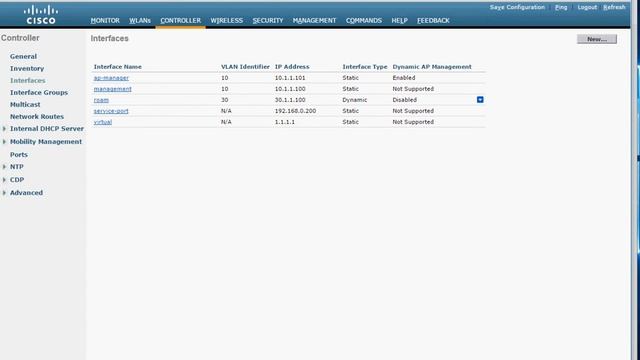Expand the Internal DHCP Server section

(x=4, y=129)
